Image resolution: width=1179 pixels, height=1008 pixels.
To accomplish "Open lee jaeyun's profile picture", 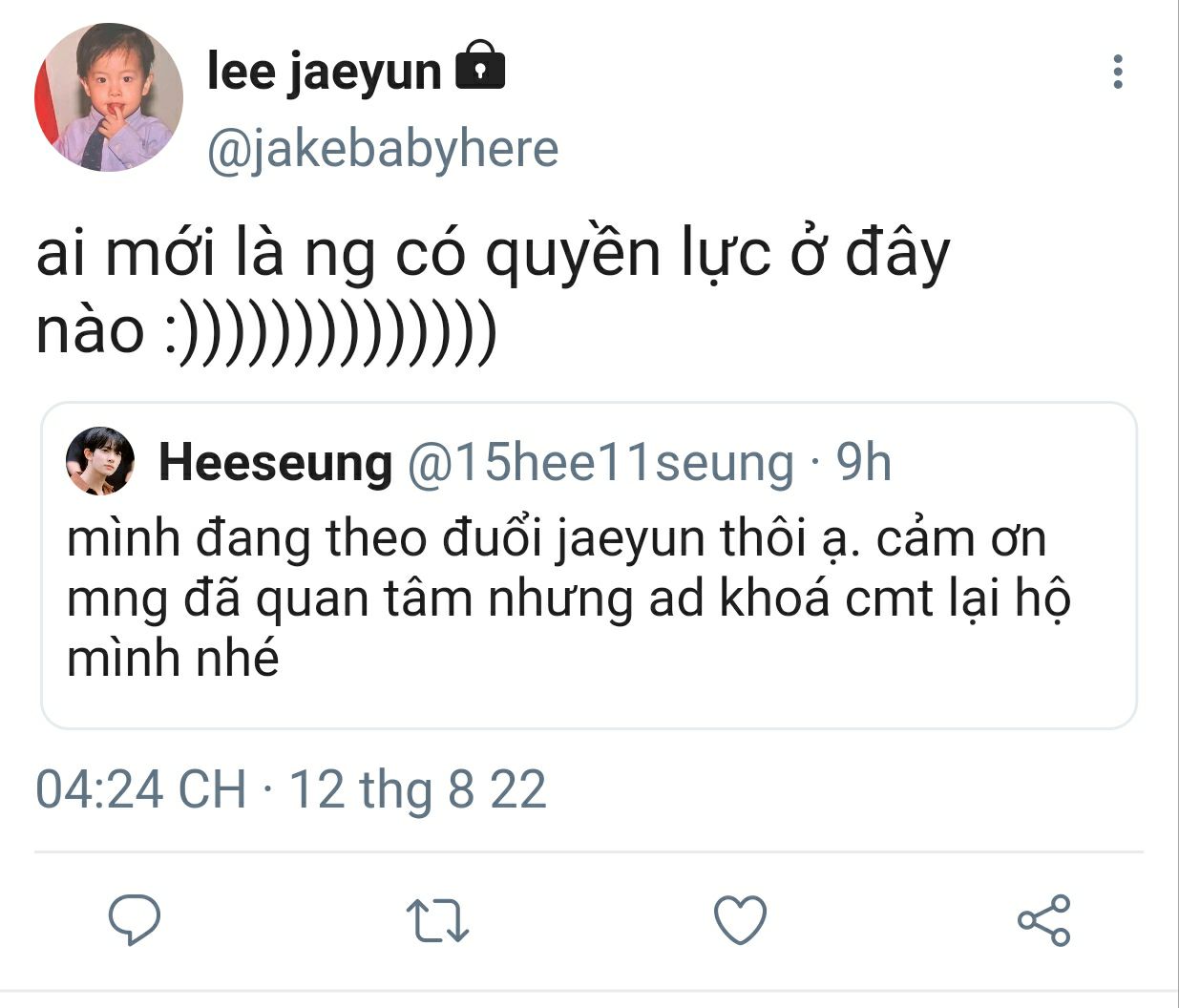I will point(109,97).
